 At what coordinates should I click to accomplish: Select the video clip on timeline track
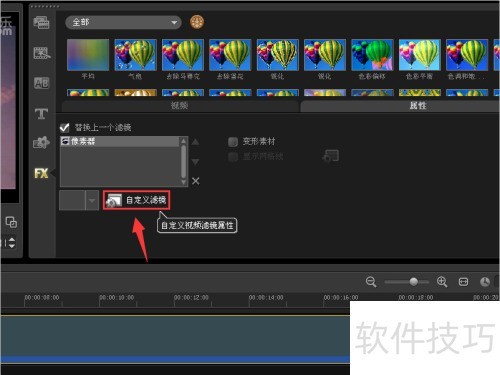pos(175,338)
